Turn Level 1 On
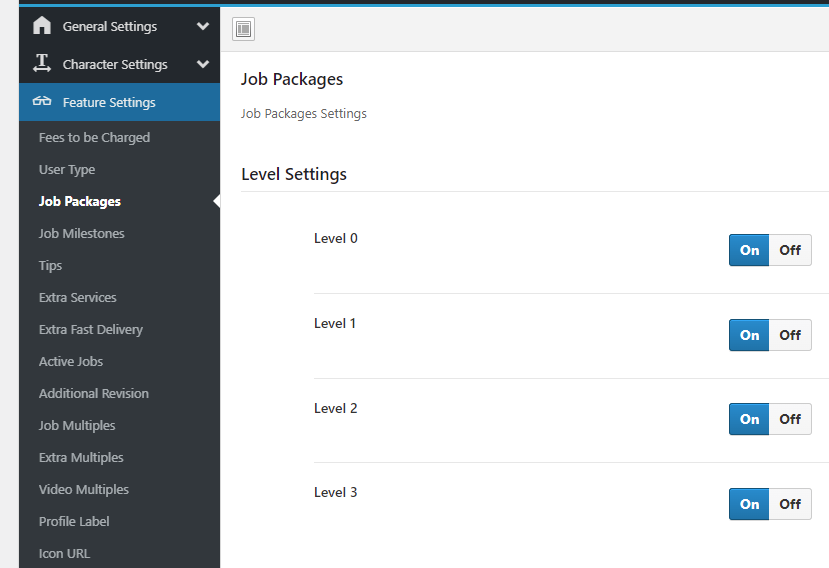The image size is (829, 568). coord(749,335)
